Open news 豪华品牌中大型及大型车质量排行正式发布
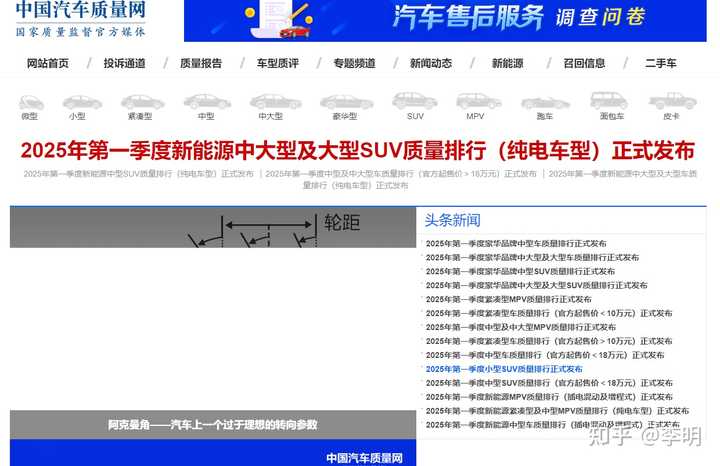720x466 pixels. (532, 258)
